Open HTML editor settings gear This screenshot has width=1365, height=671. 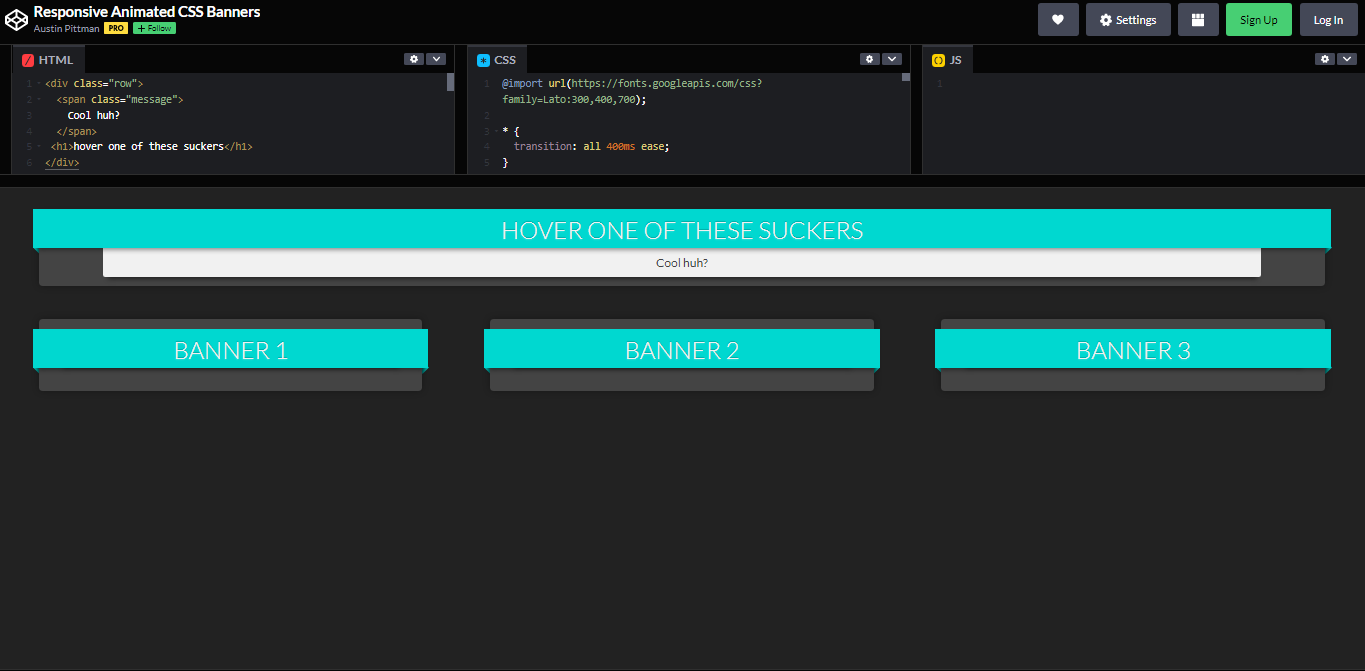pyautogui.click(x=414, y=59)
